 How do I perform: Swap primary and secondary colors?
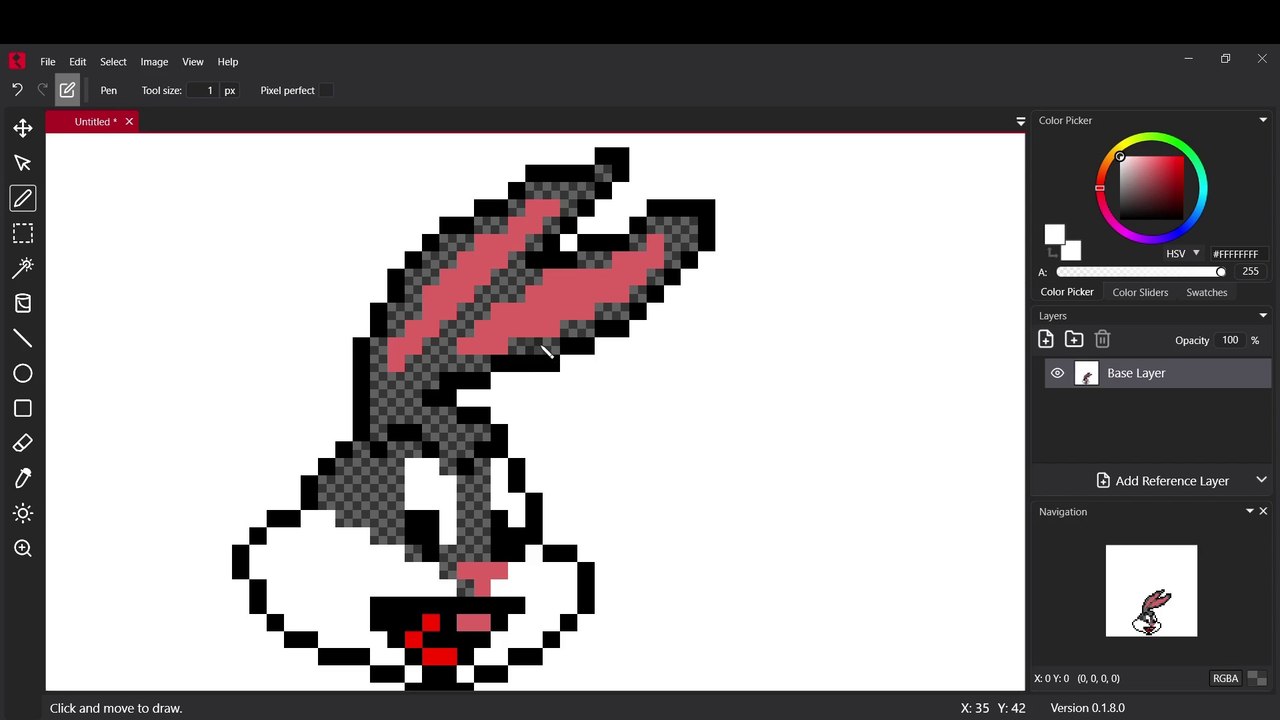[x=1052, y=252]
